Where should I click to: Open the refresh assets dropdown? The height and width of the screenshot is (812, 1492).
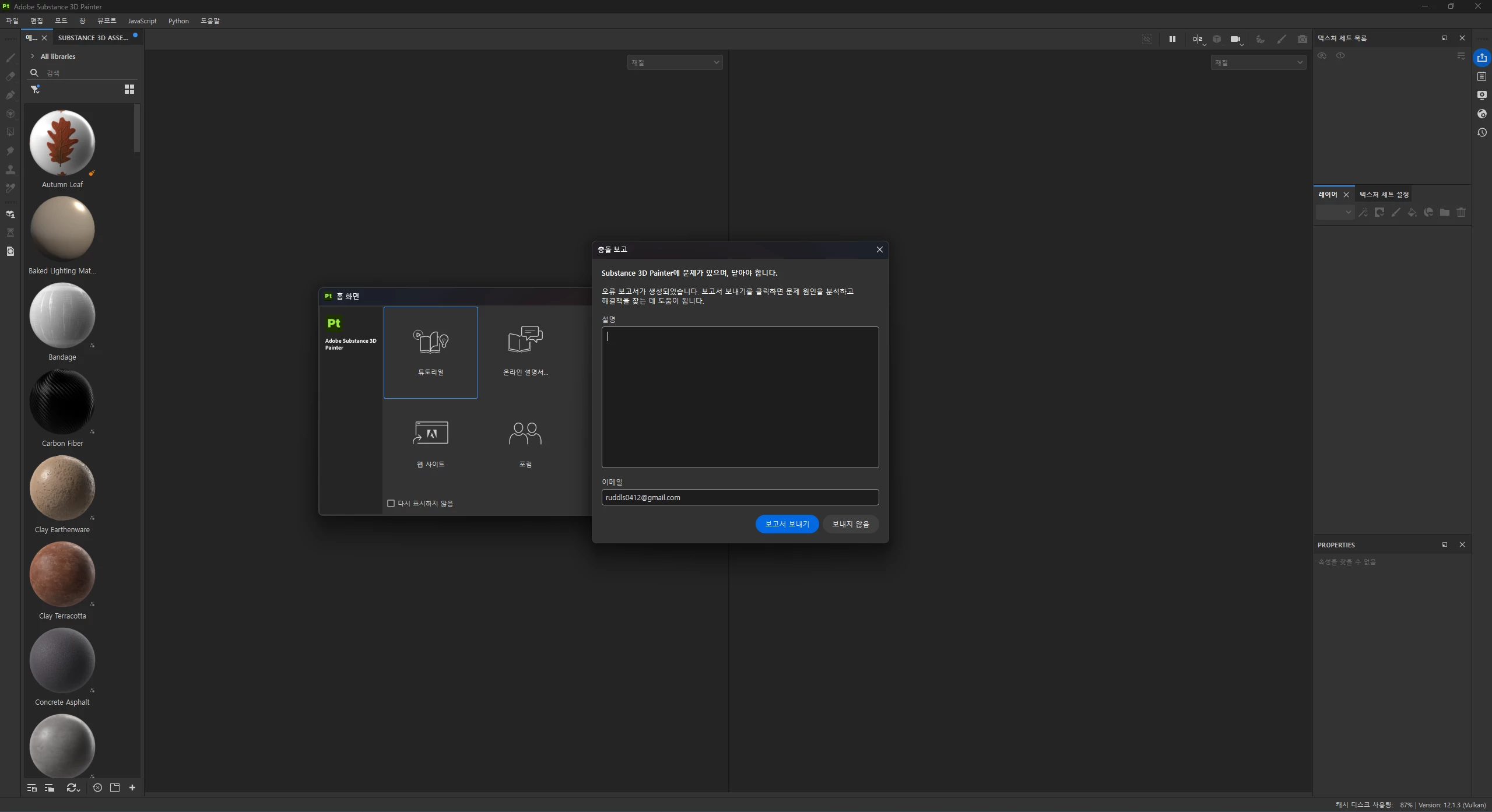(x=73, y=788)
